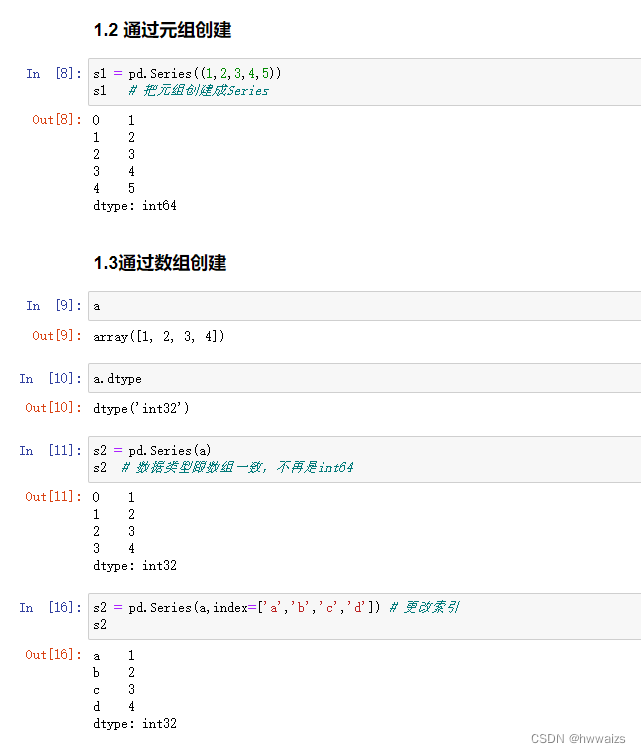Image resolution: width=641 pixels, height=753 pixels.
Task: Click row 'a 1' in Out[16]
Action: click(114, 656)
